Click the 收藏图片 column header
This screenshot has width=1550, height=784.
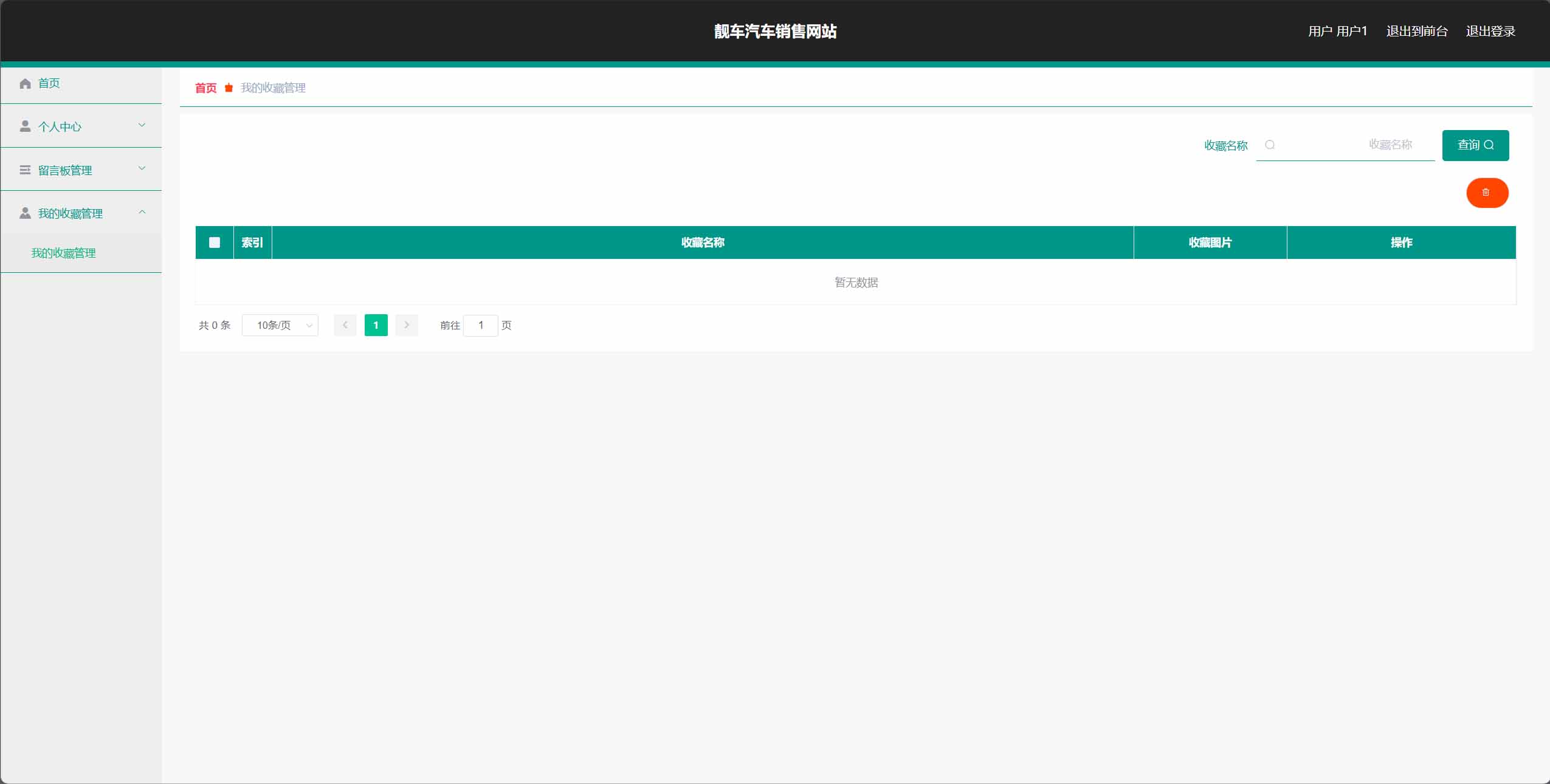(1210, 242)
